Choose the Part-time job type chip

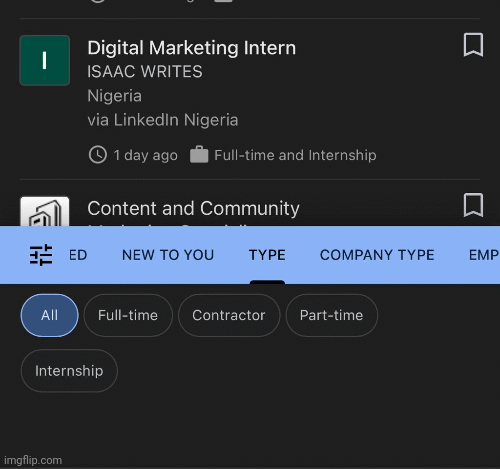[x=331, y=315]
